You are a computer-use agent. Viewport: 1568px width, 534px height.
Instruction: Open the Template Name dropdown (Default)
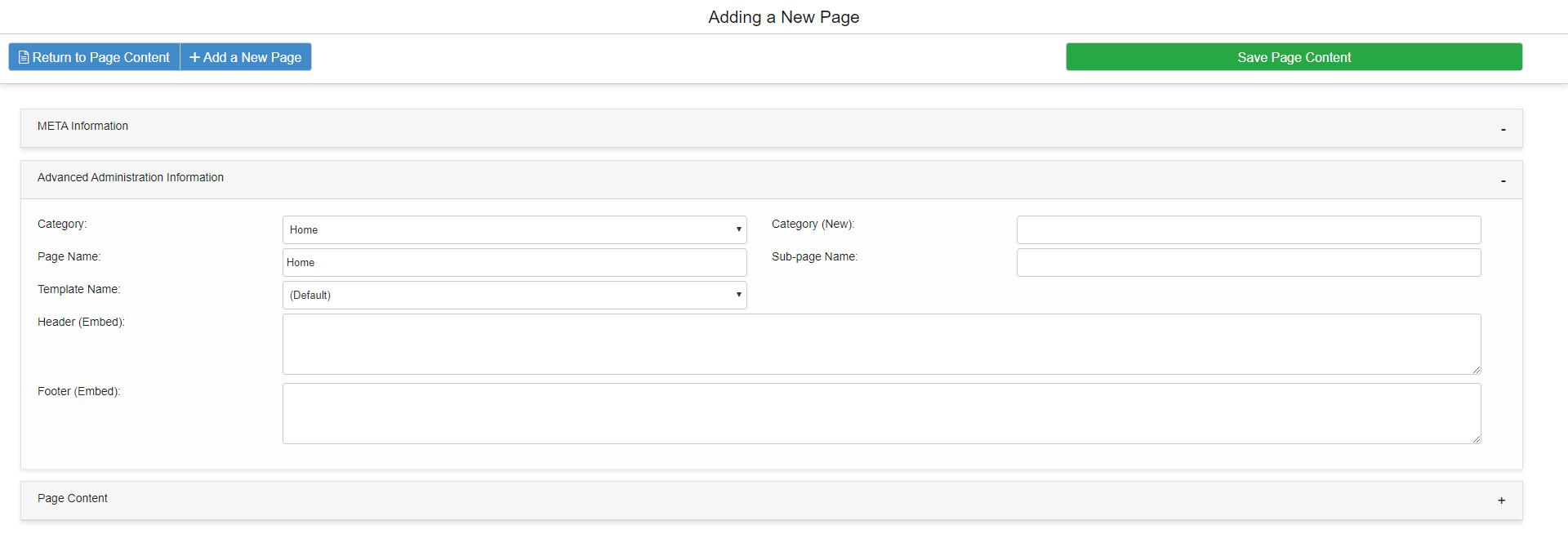tap(514, 295)
